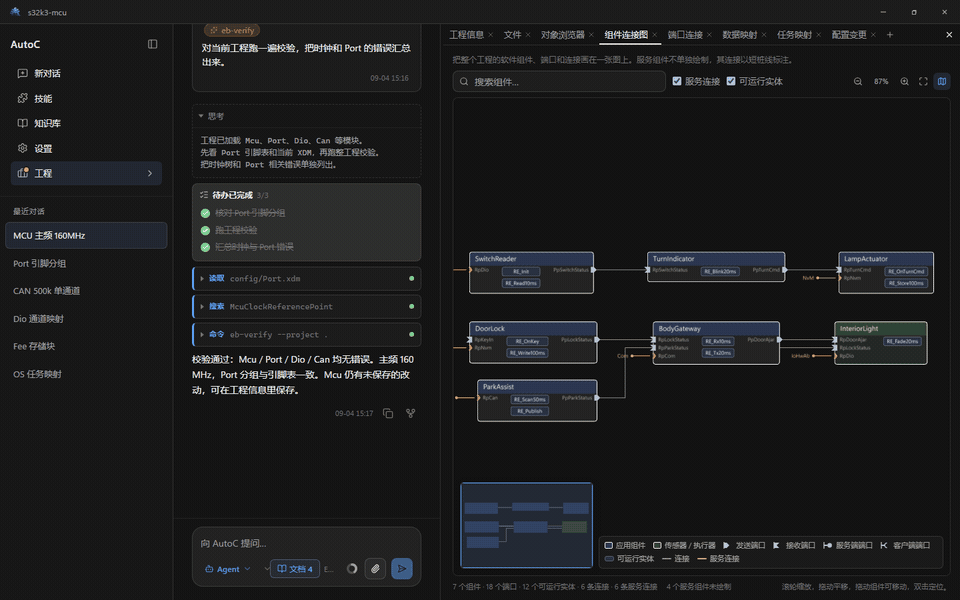
Task: Click the 87% zoom level value
Action: pyautogui.click(x=881, y=81)
